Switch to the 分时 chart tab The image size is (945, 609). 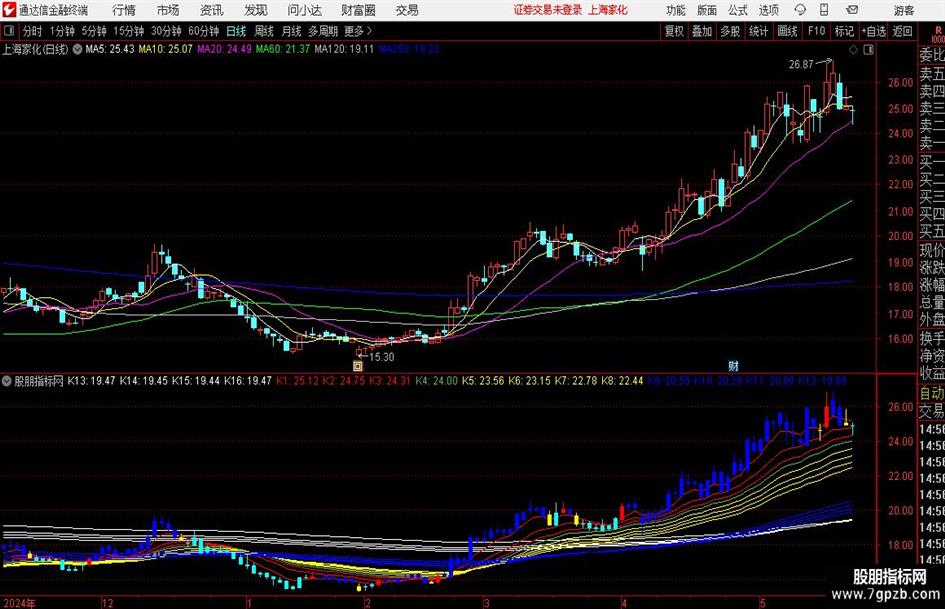click(33, 31)
